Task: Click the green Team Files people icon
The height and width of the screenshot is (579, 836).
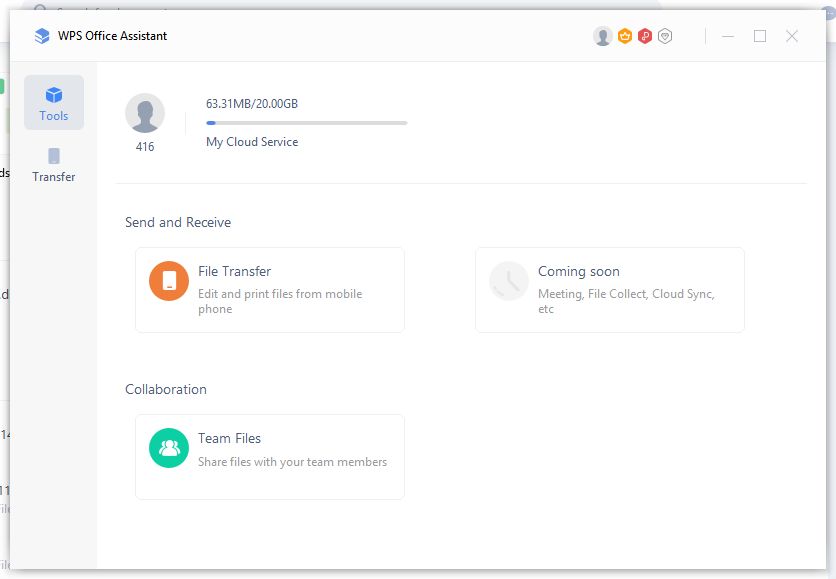Action: [169, 448]
